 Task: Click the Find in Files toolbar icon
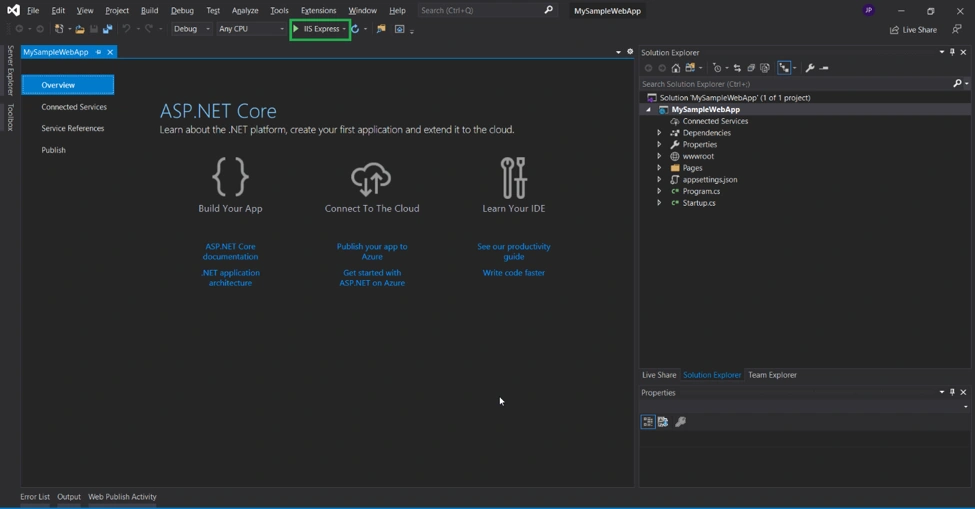point(381,29)
